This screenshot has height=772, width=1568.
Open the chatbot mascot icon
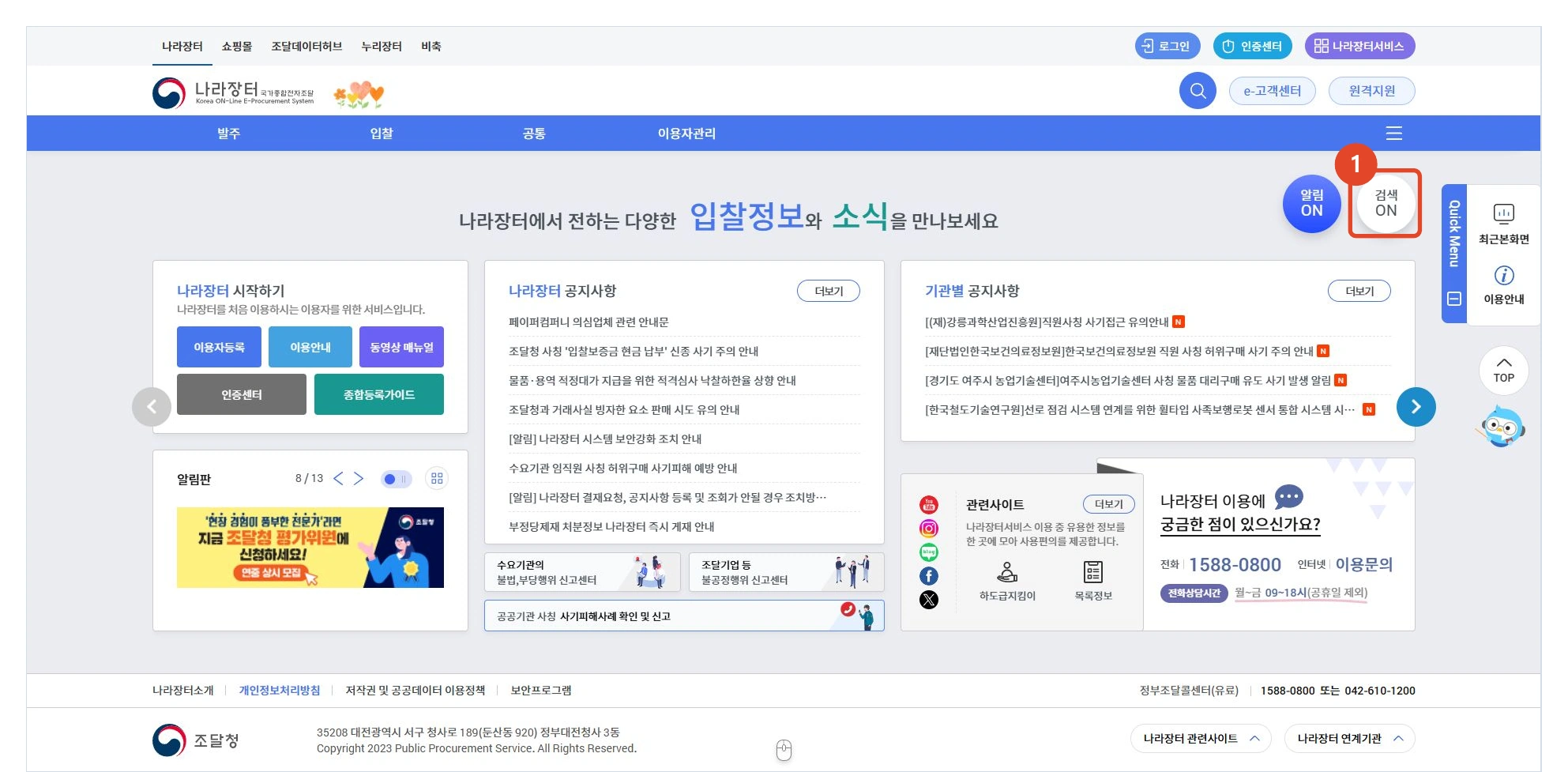pos(1502,426)
